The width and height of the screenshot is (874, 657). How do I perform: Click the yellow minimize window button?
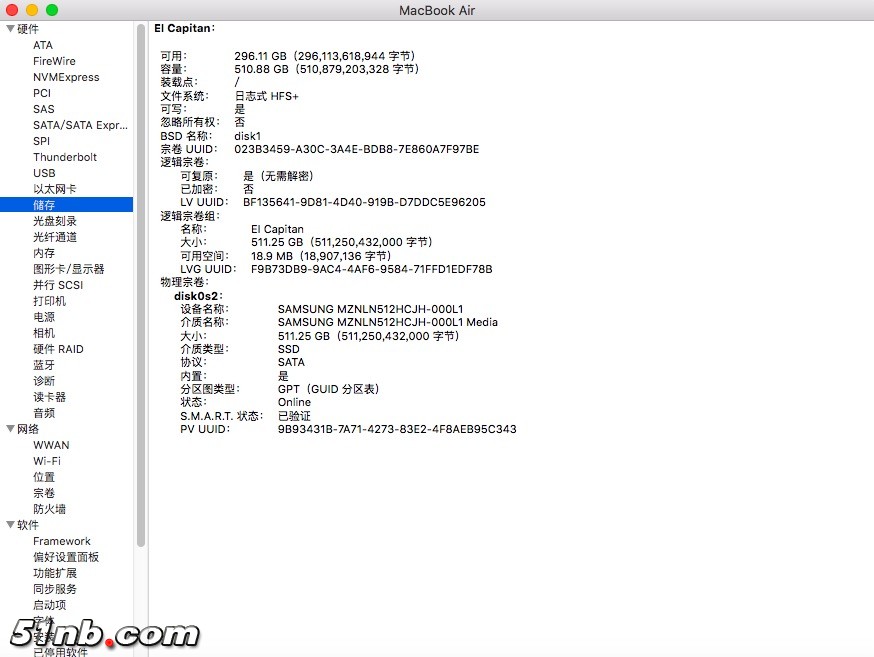click(32, 10)
